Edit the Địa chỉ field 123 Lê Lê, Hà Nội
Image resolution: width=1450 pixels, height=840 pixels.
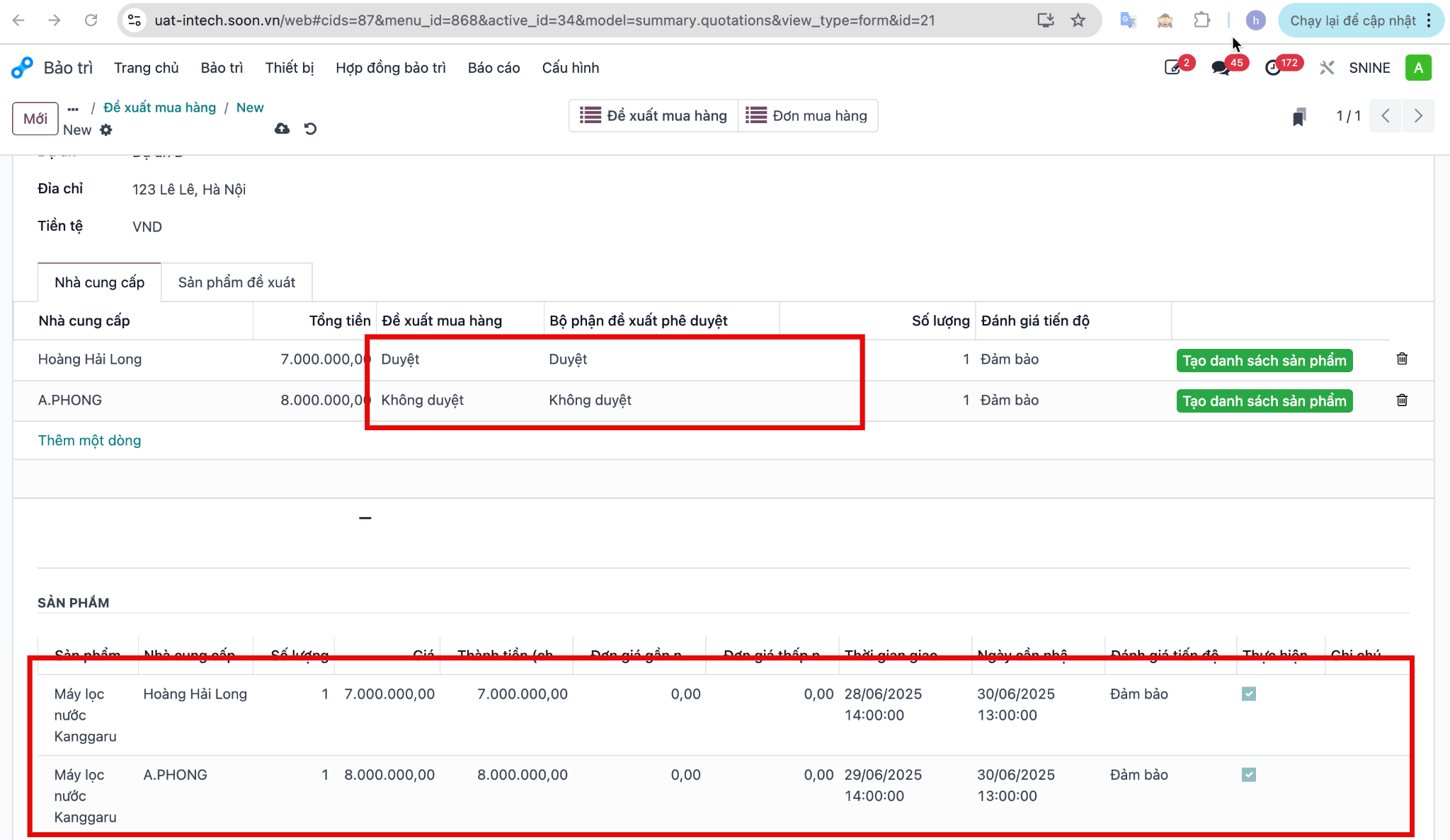[189, 190]
